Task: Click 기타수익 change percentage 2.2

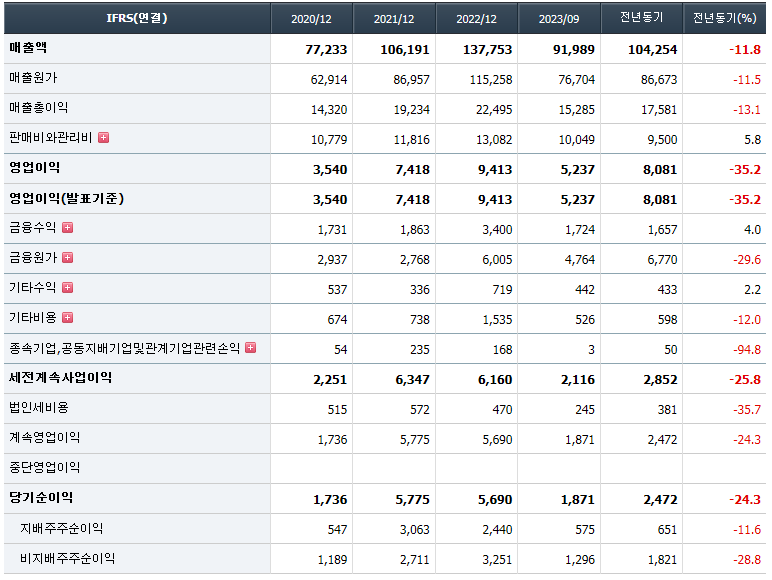Action: click(752, 290)
